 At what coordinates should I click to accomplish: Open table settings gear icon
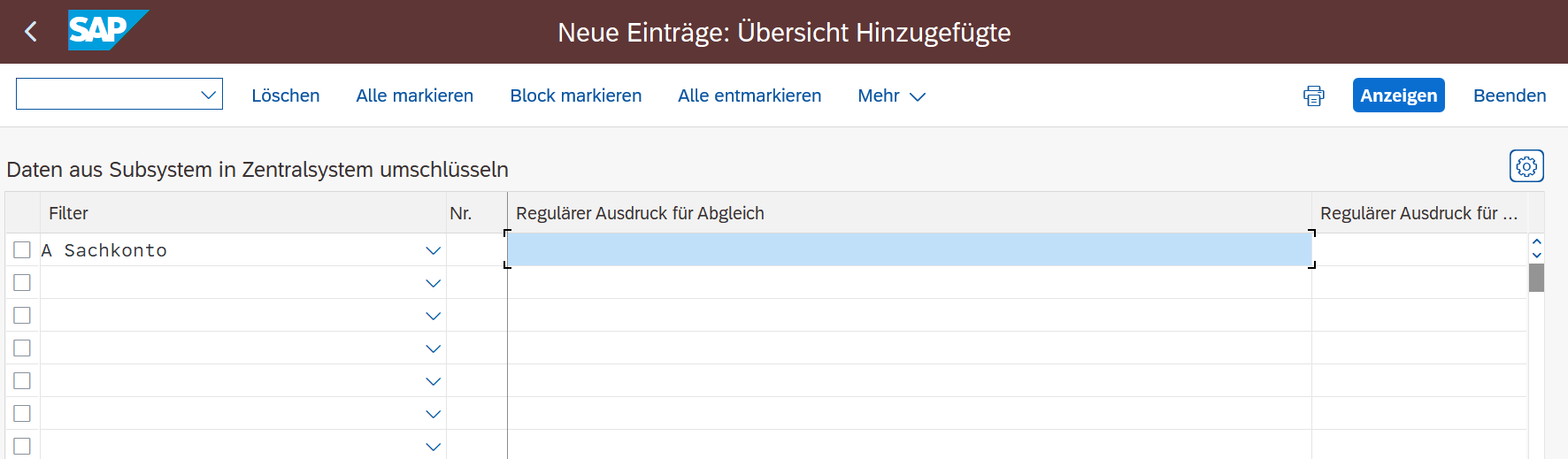pos(1526,166)
